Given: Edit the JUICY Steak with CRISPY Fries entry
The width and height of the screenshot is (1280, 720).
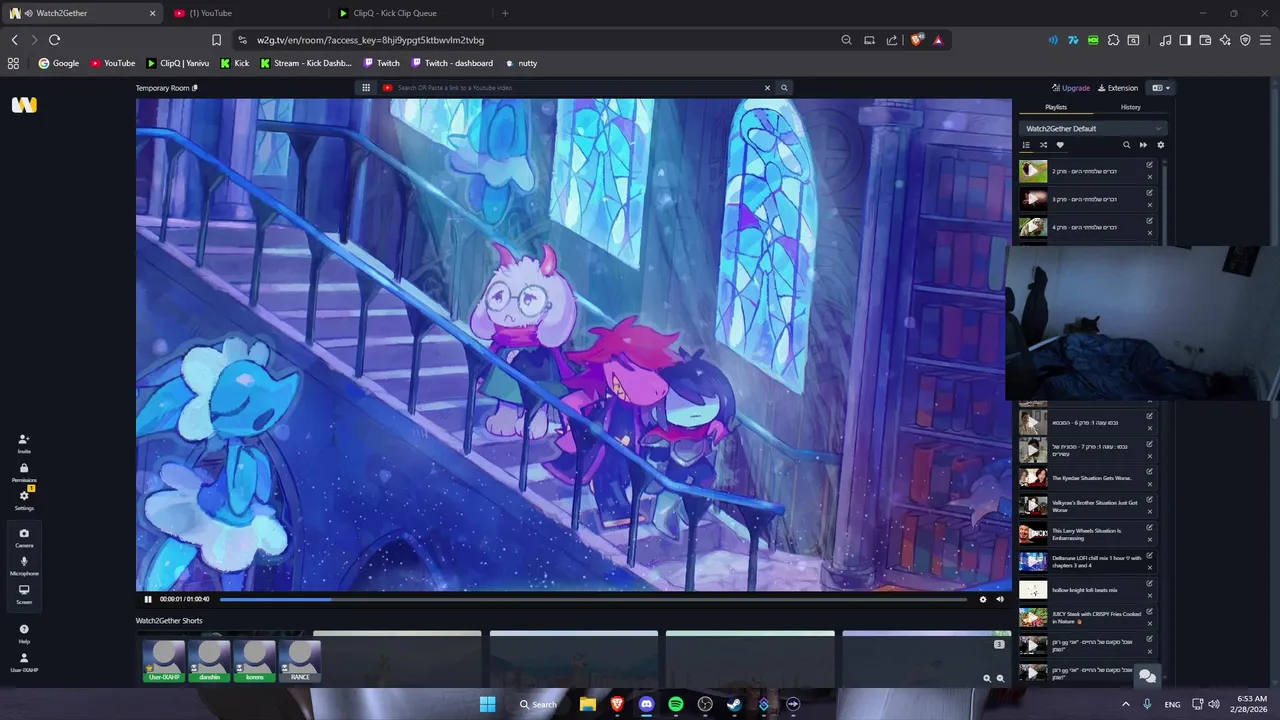Looking at the screenshot, I should coord(1150,611).
